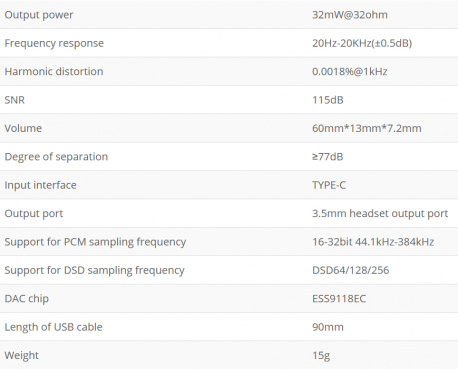
Task: Select the ESS9118EC DAC chip value
Action: point(339,298)
